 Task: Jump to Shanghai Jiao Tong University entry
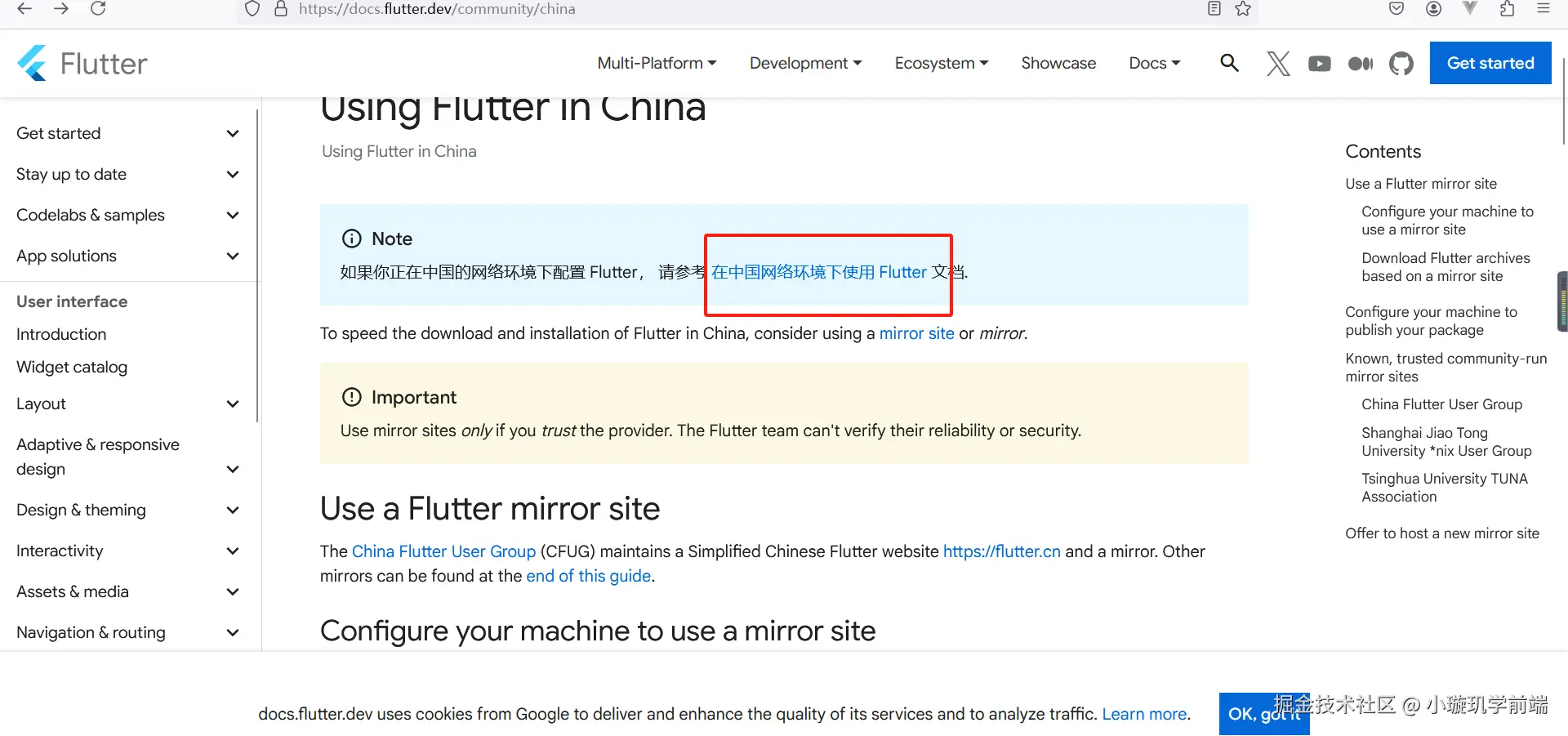[1446, 442]
